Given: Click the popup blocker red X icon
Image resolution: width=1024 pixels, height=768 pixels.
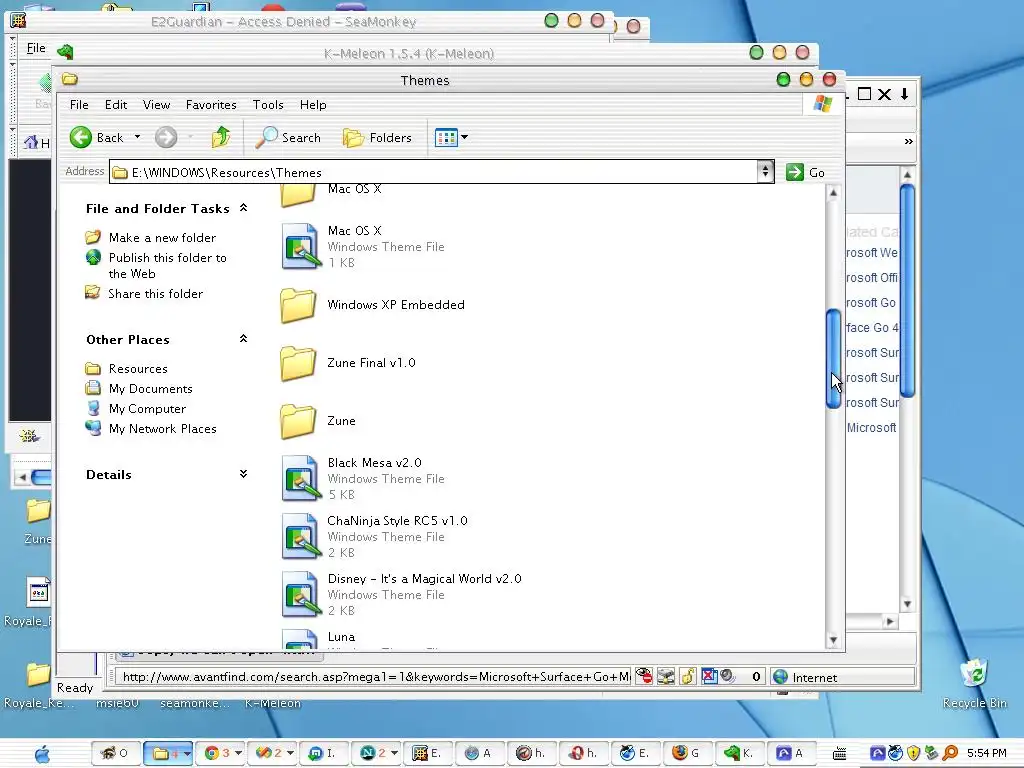Looking at the screenshot, I should 709,677.
